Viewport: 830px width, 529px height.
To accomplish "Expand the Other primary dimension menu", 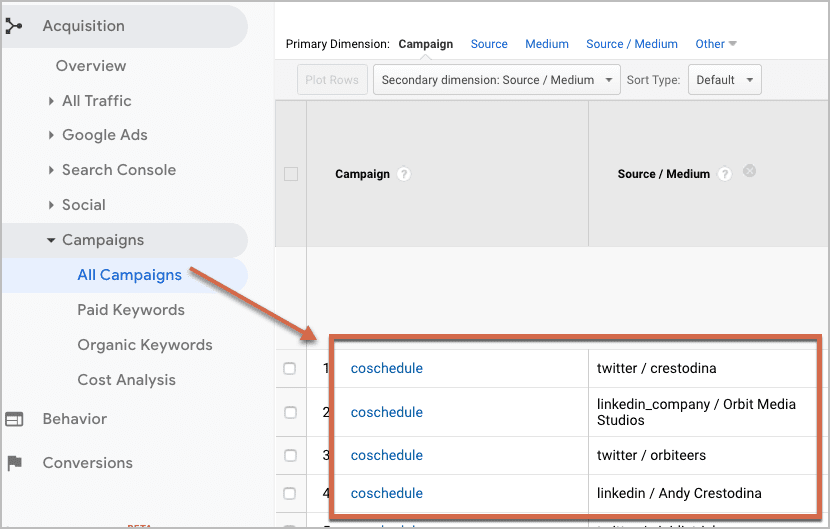I will [x=716, y=44].
